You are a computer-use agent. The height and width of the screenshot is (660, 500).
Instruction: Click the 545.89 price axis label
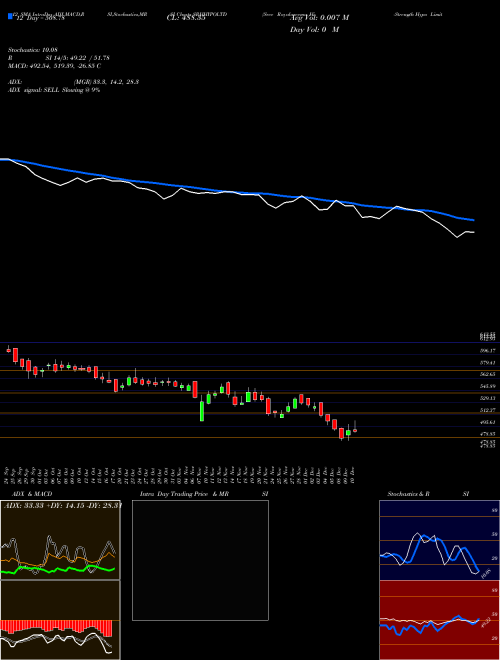click(488, 386)
